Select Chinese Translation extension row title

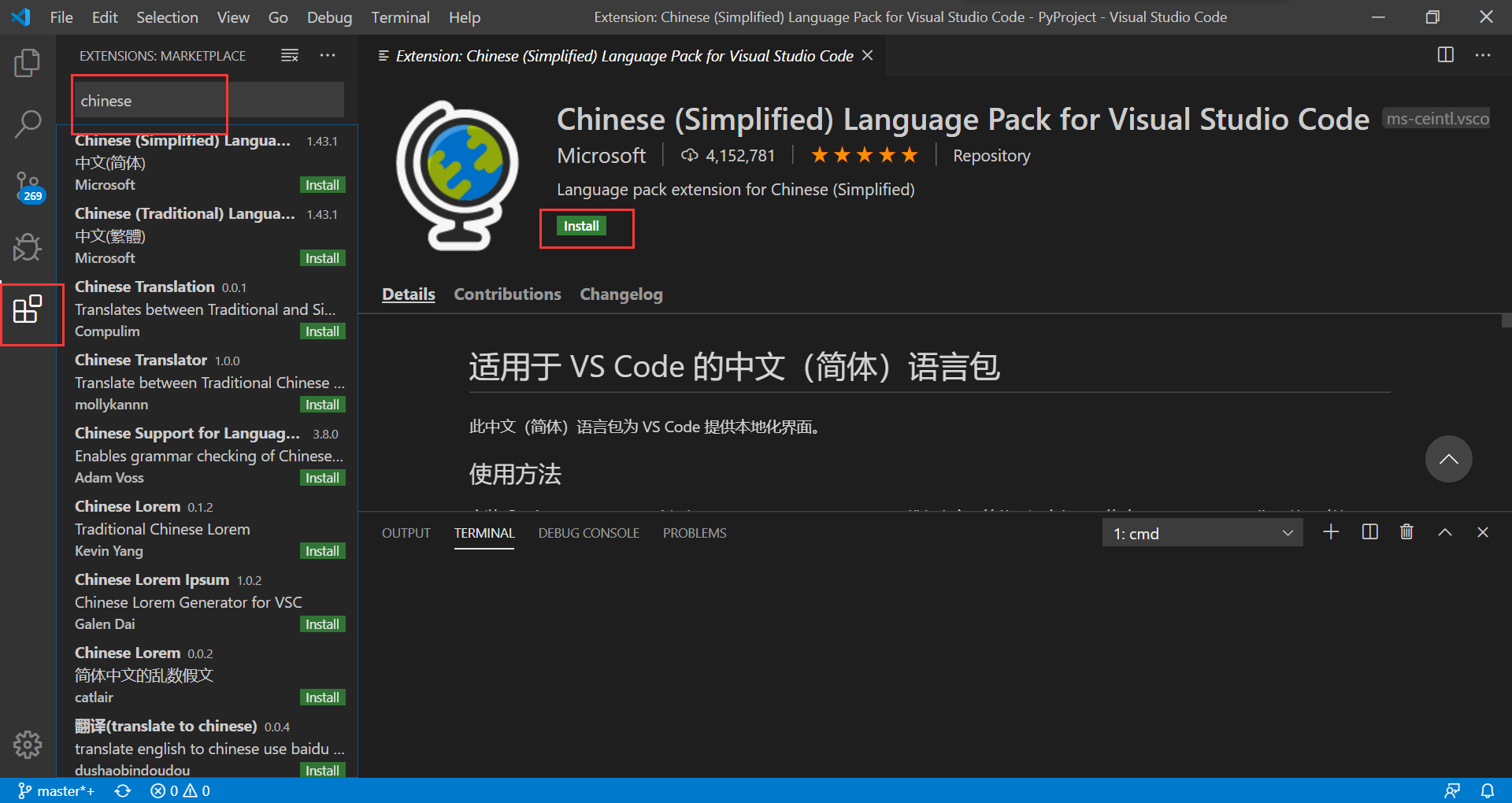coord(145,287)
